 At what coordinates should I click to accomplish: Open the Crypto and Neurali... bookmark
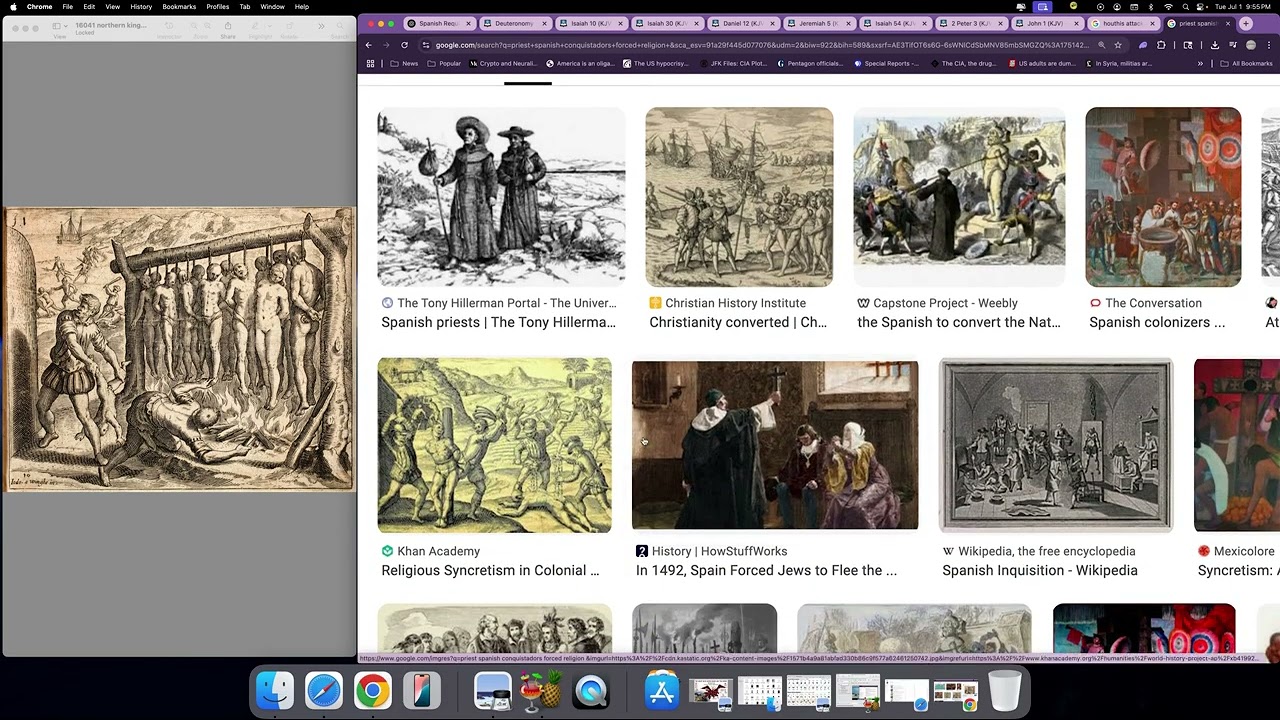pyautogui.click(x=501, y=64)
